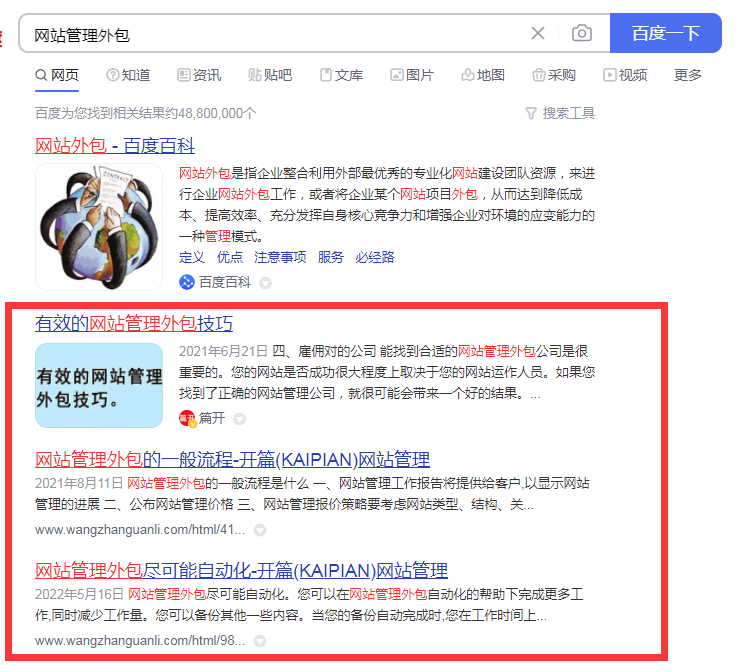This screenshot has width=746, height=672.
Task: Expand dropdown arrow next to 篇开
Action: tap(240, 419)
